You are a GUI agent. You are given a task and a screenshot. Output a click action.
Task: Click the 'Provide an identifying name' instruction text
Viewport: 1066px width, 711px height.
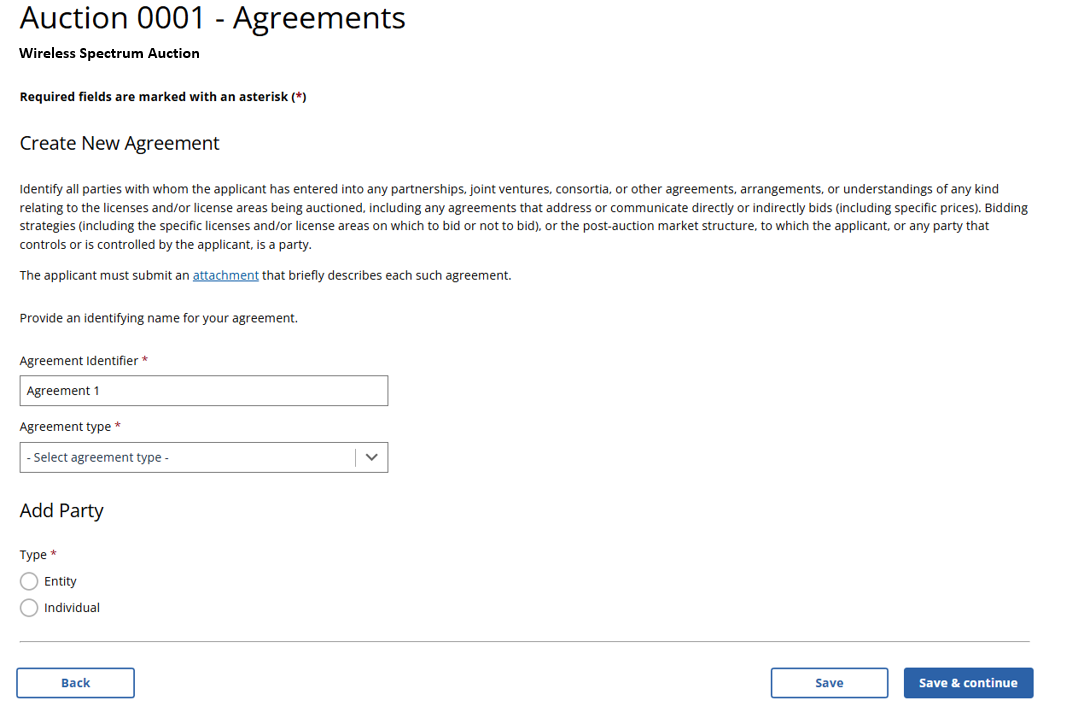tap(158, 319)
